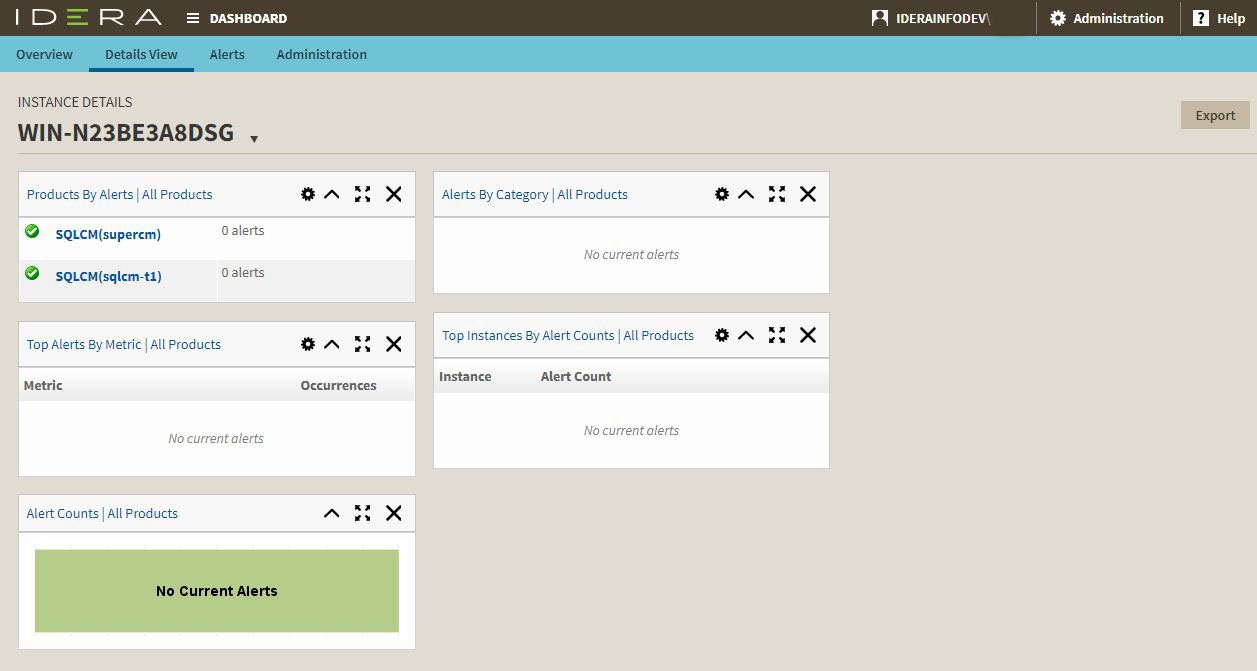Collapse the Top Instances By Alert Counts widget
Viewport: 1257px width, 671px height.
pyautogui.click(x=746, y=335)
